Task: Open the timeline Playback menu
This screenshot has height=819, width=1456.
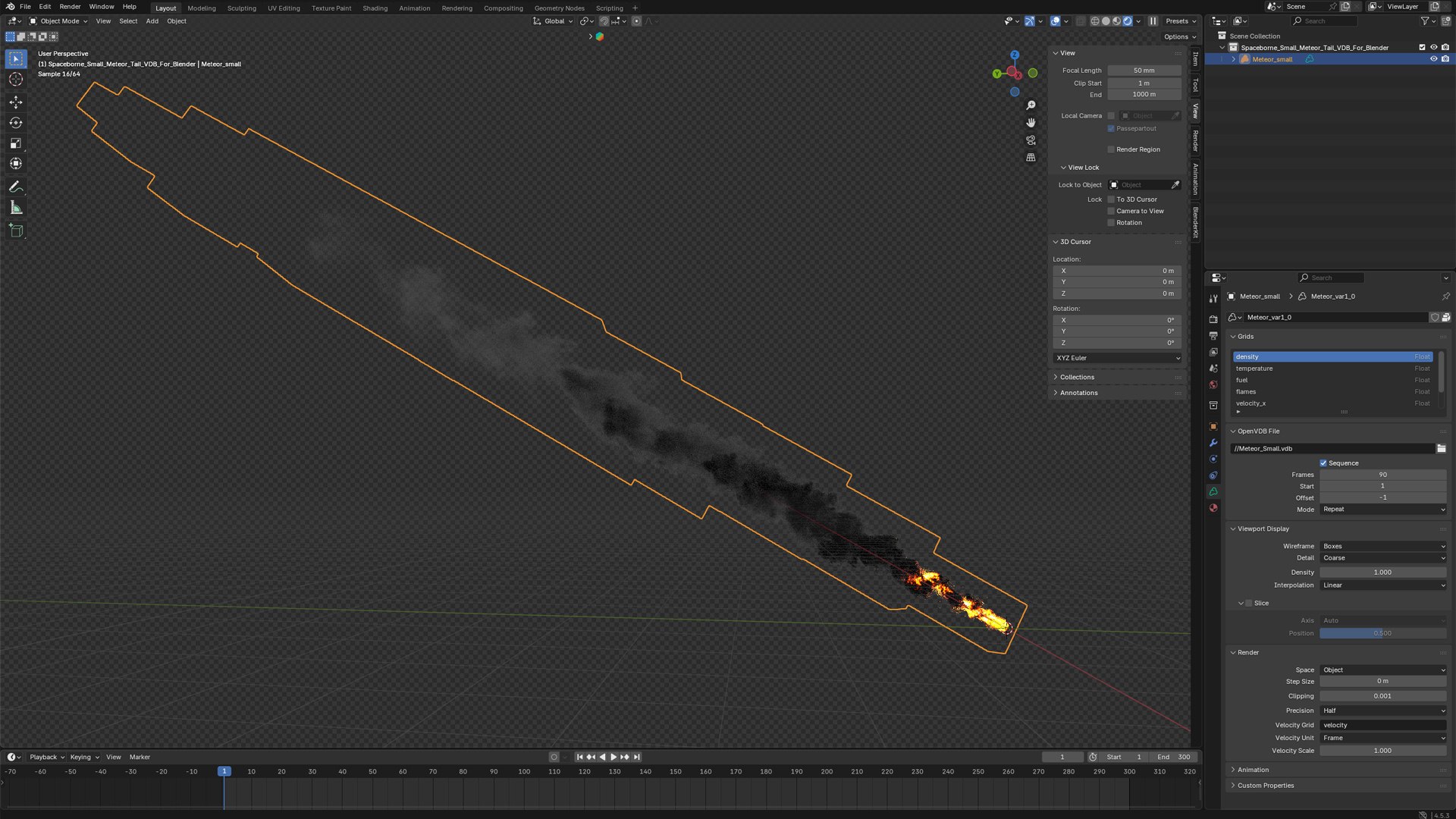Action: click(x=47, y=757)
